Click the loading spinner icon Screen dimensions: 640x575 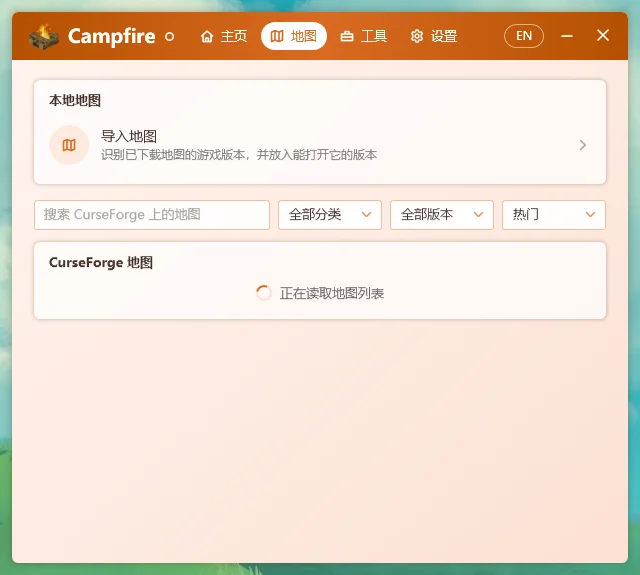(x=264, y=293)
